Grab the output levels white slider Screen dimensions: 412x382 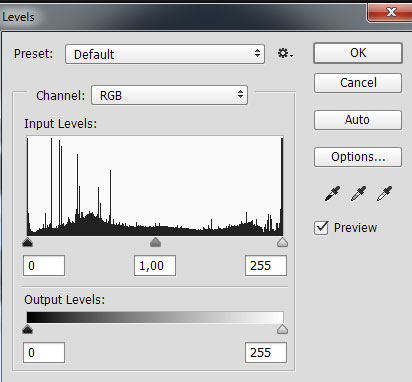pos(282,329)
